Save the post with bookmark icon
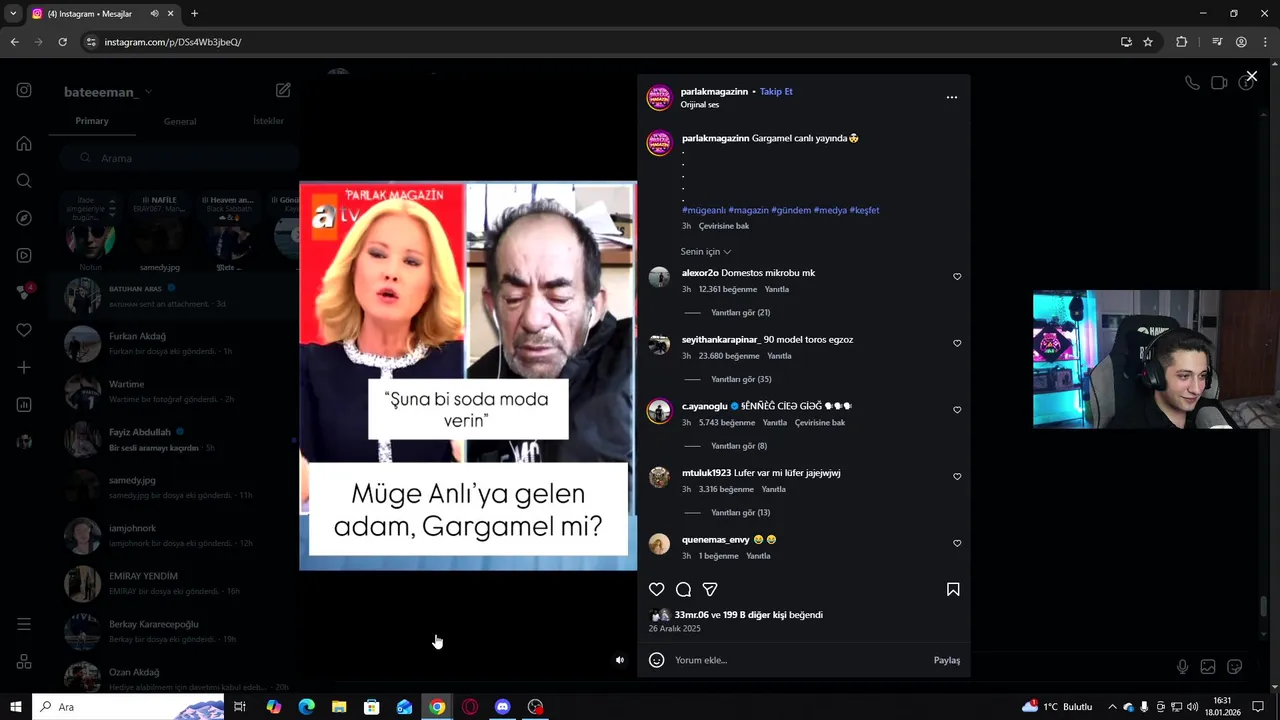The width and height of the screenshot is (1280, 720). pyautogui.click(x=953, y=590)
